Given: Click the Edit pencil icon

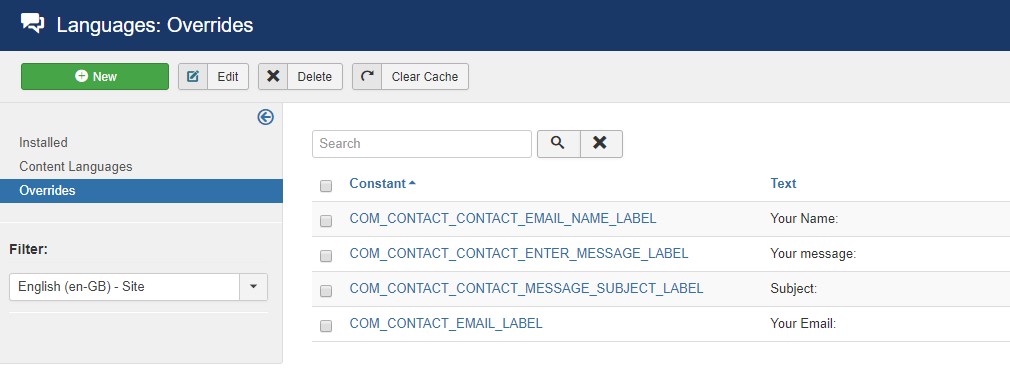Looking at the screenshot, I should coord(193,77).
